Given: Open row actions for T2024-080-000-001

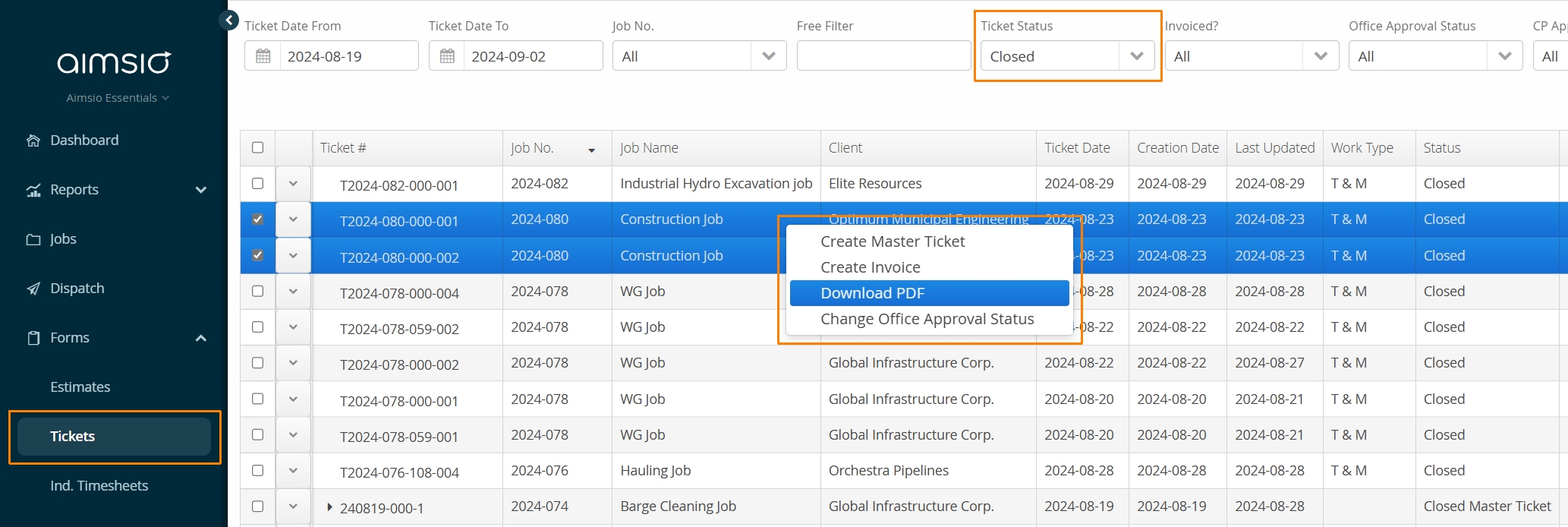Looking at the screenshot, I should click(x=293, y=219).
